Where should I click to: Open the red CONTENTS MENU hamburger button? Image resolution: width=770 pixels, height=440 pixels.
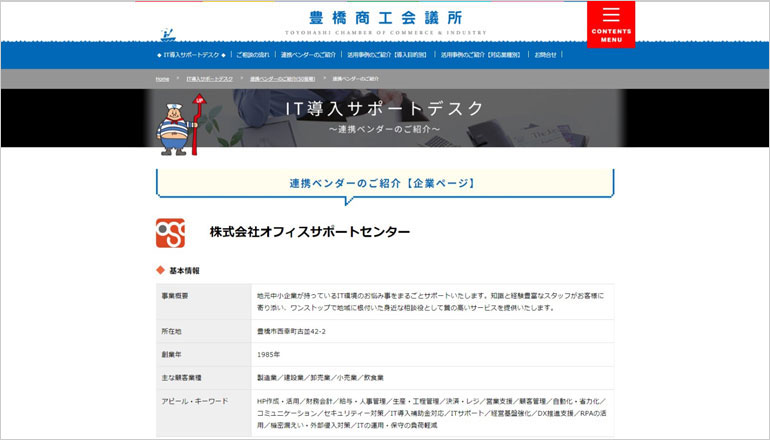611,25
